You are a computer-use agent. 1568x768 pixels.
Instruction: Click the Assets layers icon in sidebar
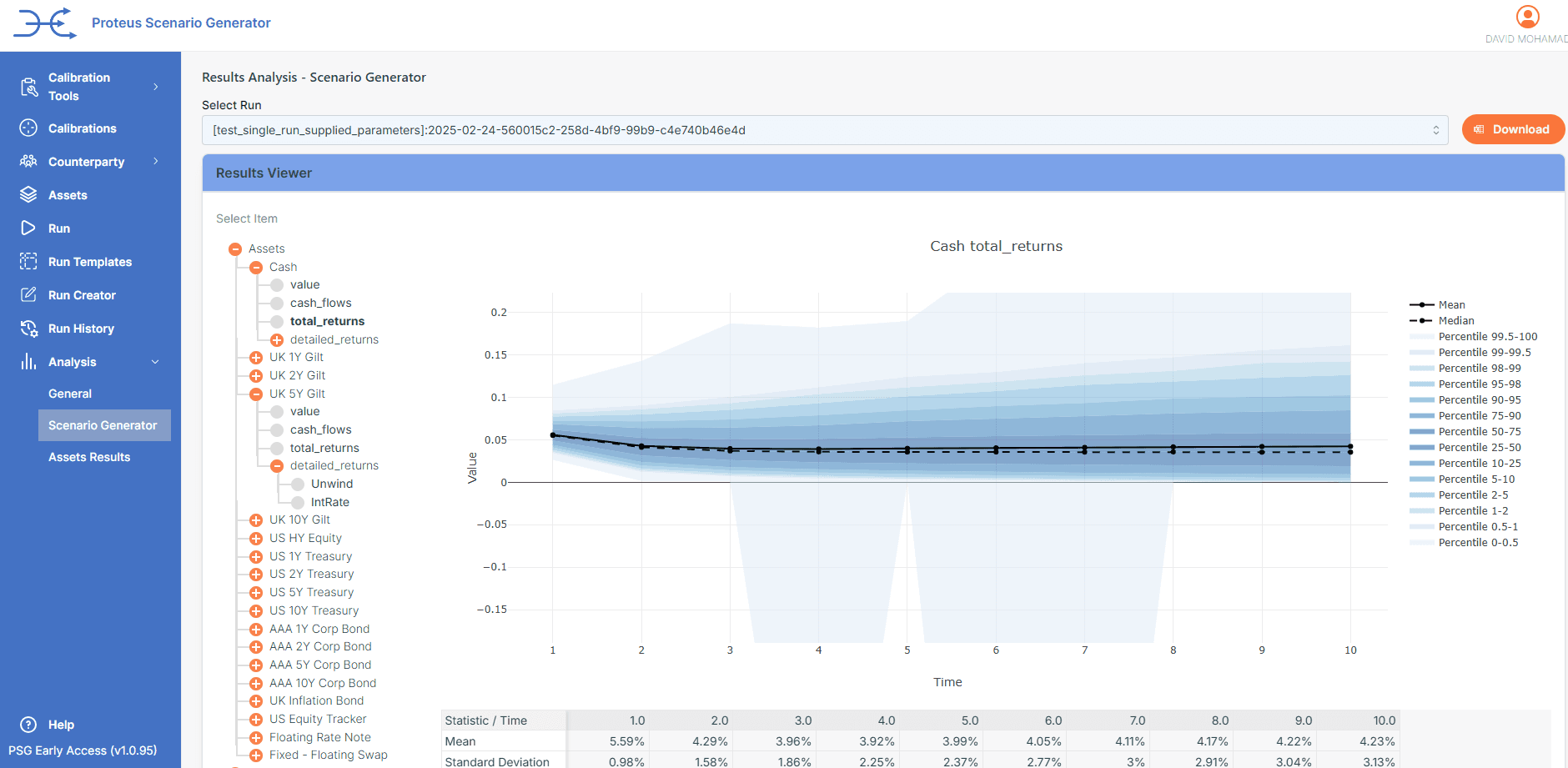28,194
